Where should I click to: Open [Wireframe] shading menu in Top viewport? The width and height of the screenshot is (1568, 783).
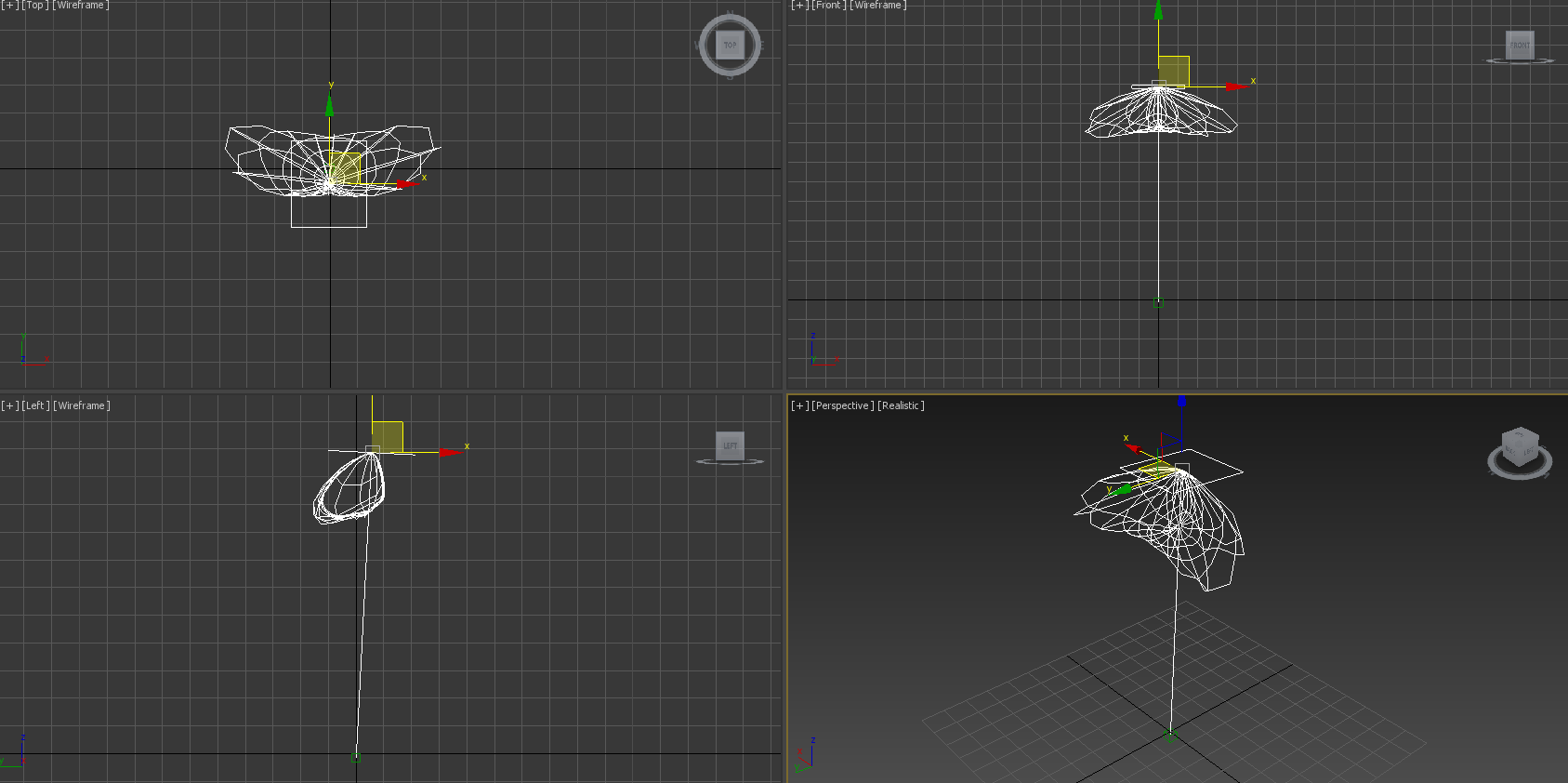81,5
